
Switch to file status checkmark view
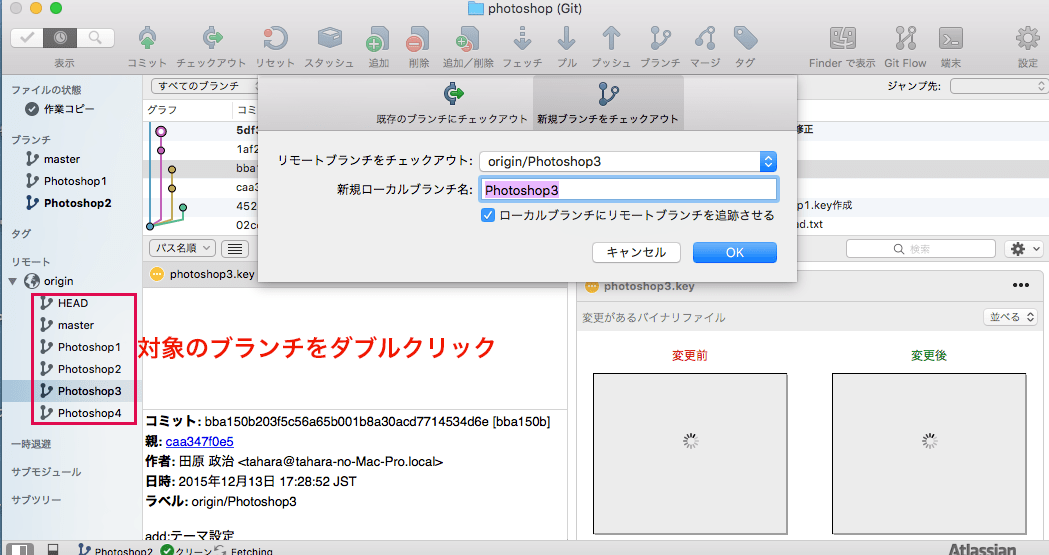pyautogui.click(x=27, y=38)
